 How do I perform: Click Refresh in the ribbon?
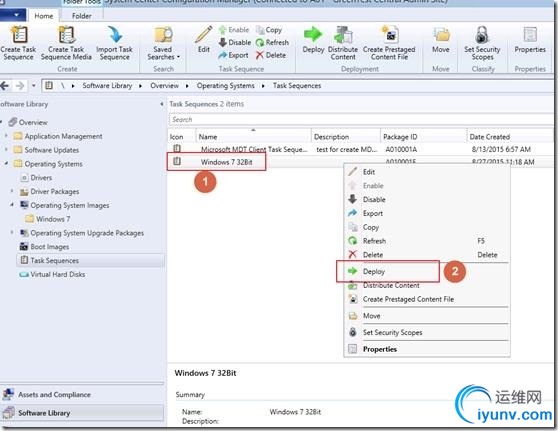pyautogui.click(x=272, y=42)
